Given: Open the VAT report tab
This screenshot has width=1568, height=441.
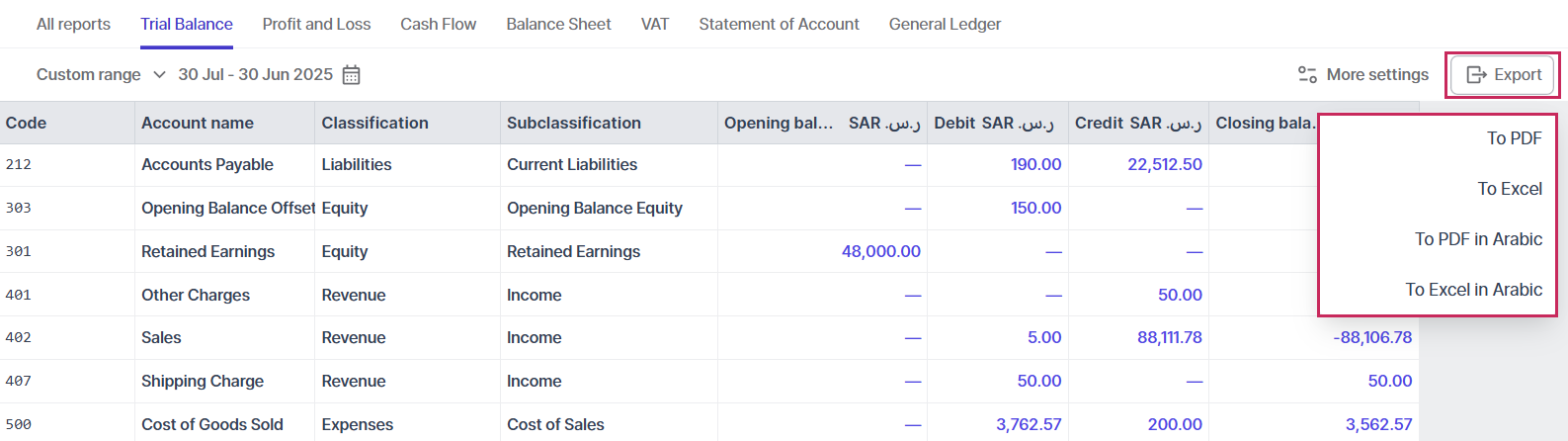Looking at the screenshot, I should (655, 24).
